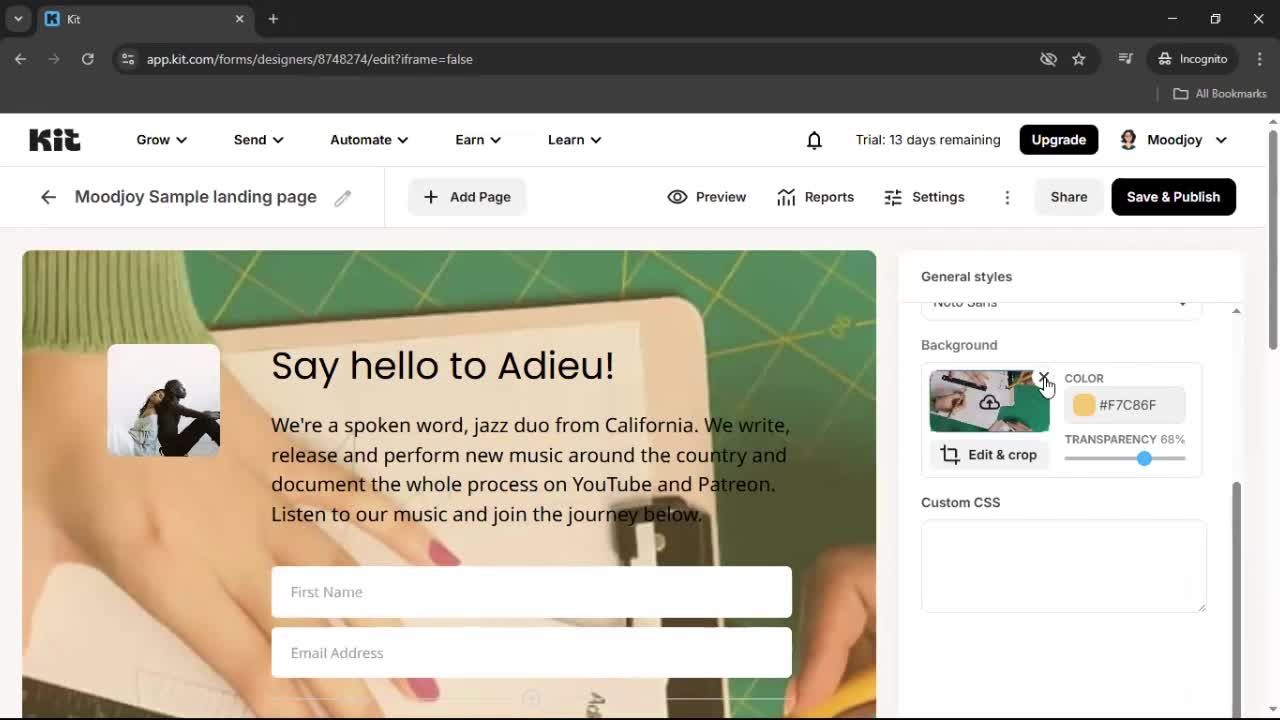Remove the background image with the X button
This screenshot has width=1280, height=720.
pos(1044,378)
